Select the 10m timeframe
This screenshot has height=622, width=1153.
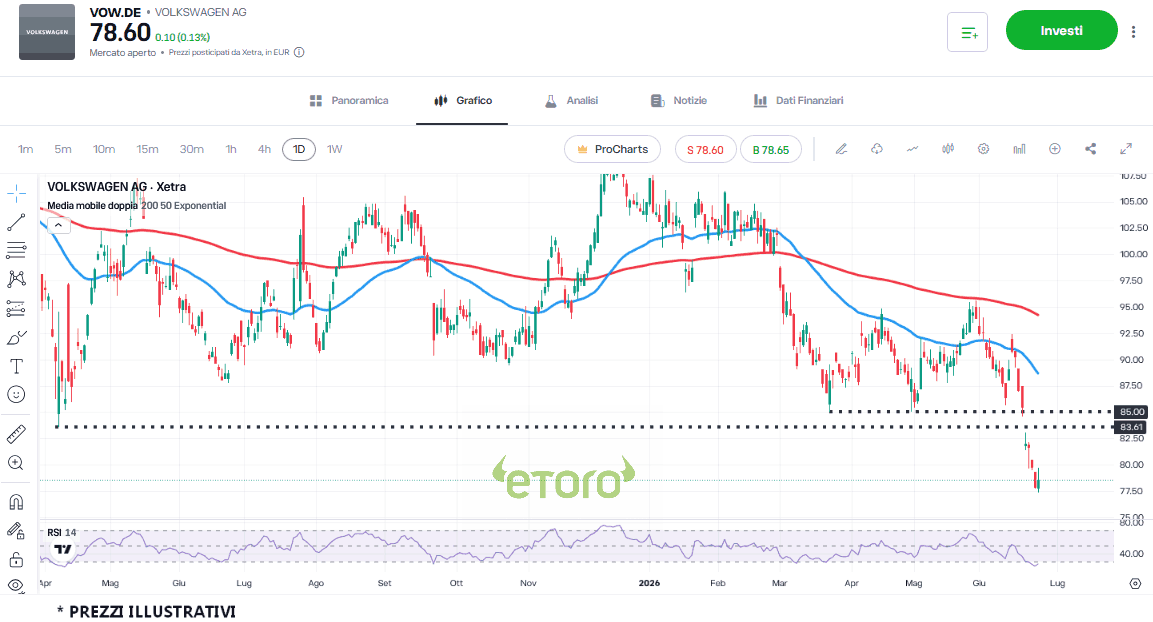(x=104, y=149)
